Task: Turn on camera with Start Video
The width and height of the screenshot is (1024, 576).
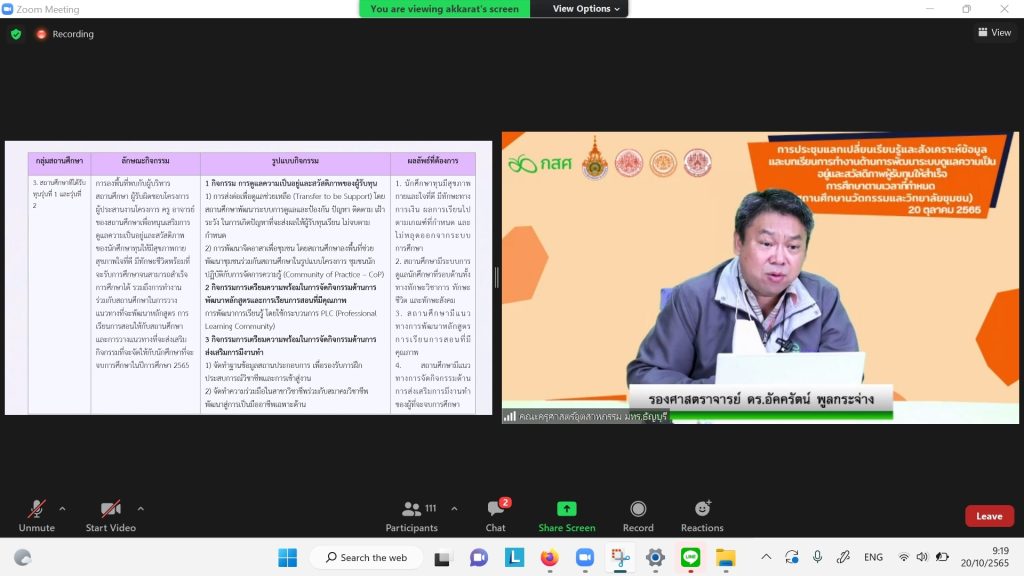Action: 110,509
